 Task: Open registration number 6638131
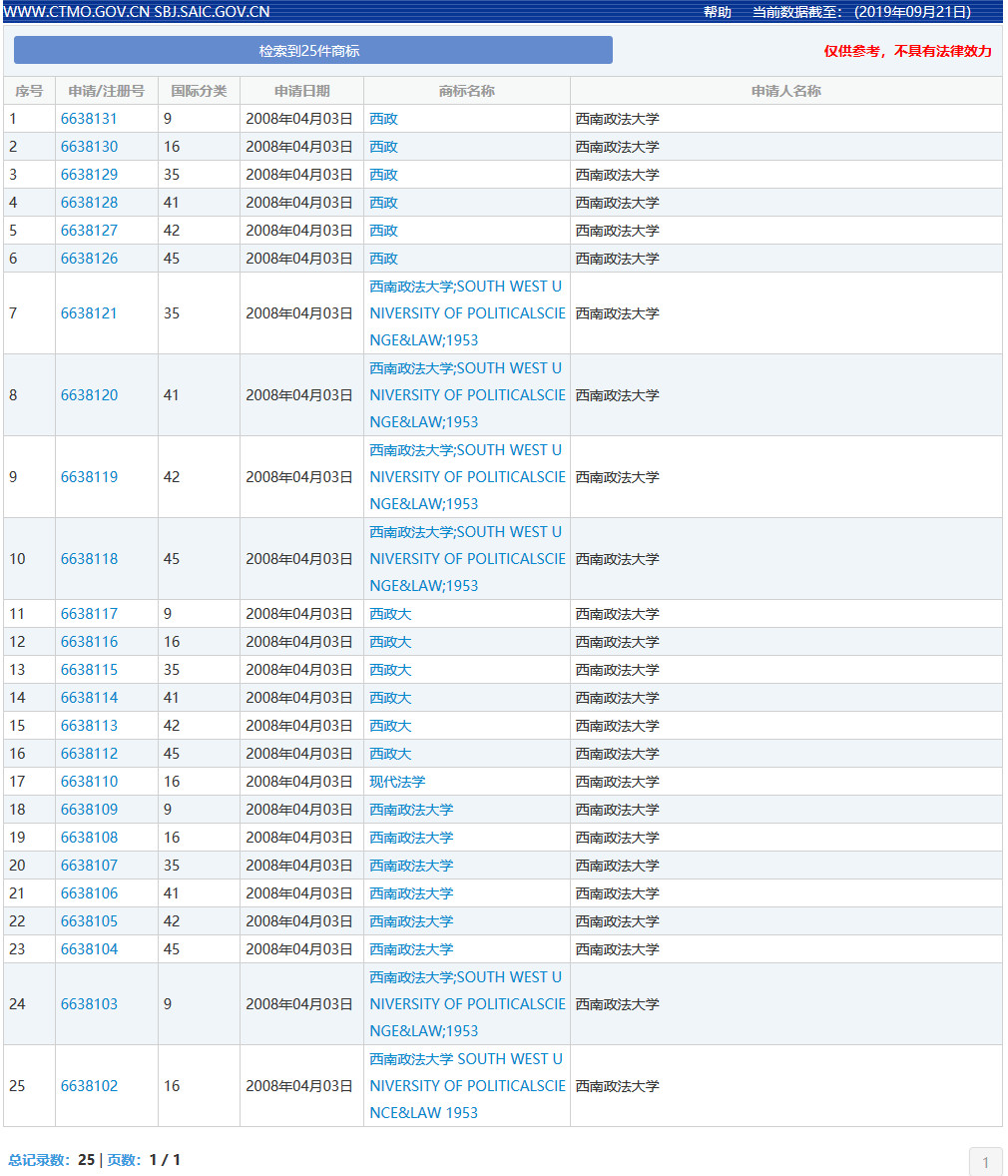(x=89, y=119)
